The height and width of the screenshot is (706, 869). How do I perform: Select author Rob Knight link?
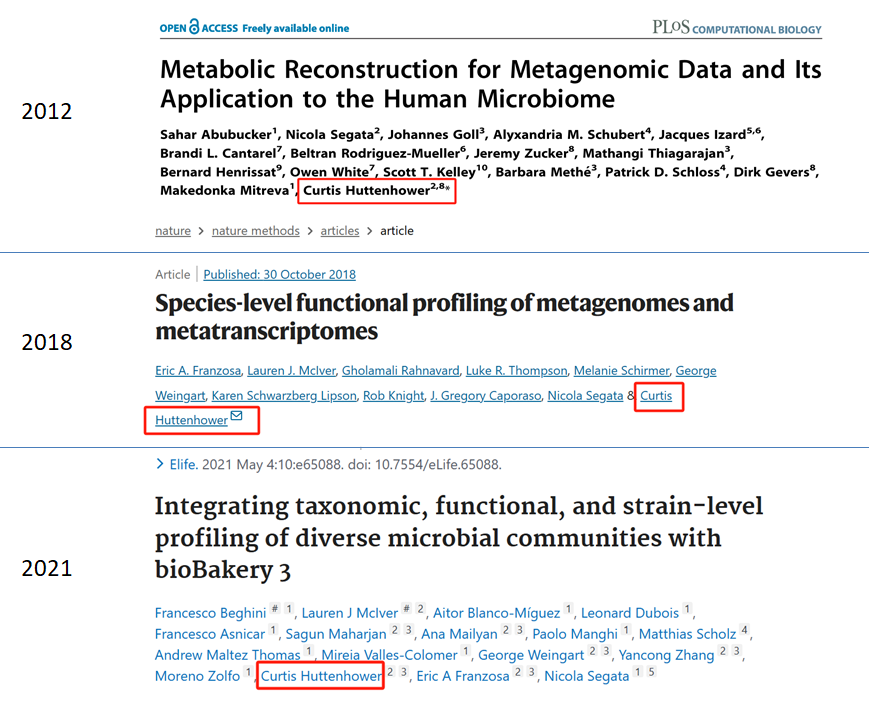pos(393,396)
